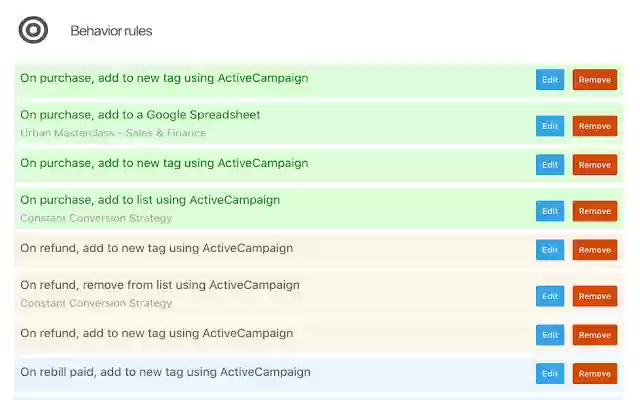Remove the topmost purchase new tag rule
640x400 pixels.
click(594, 80)
